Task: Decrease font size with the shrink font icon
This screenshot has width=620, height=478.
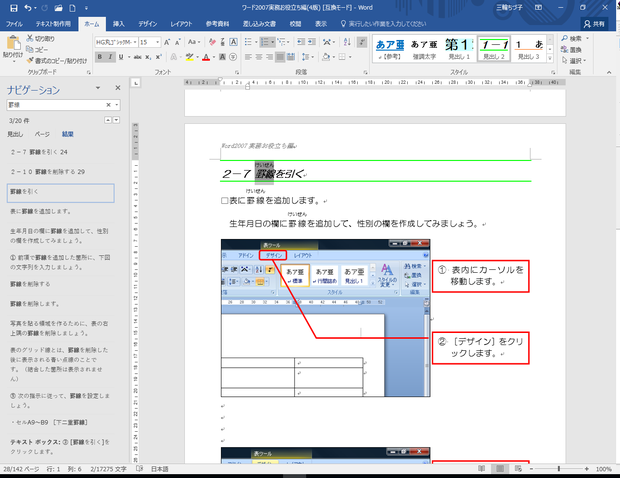Action: point(178,42)
